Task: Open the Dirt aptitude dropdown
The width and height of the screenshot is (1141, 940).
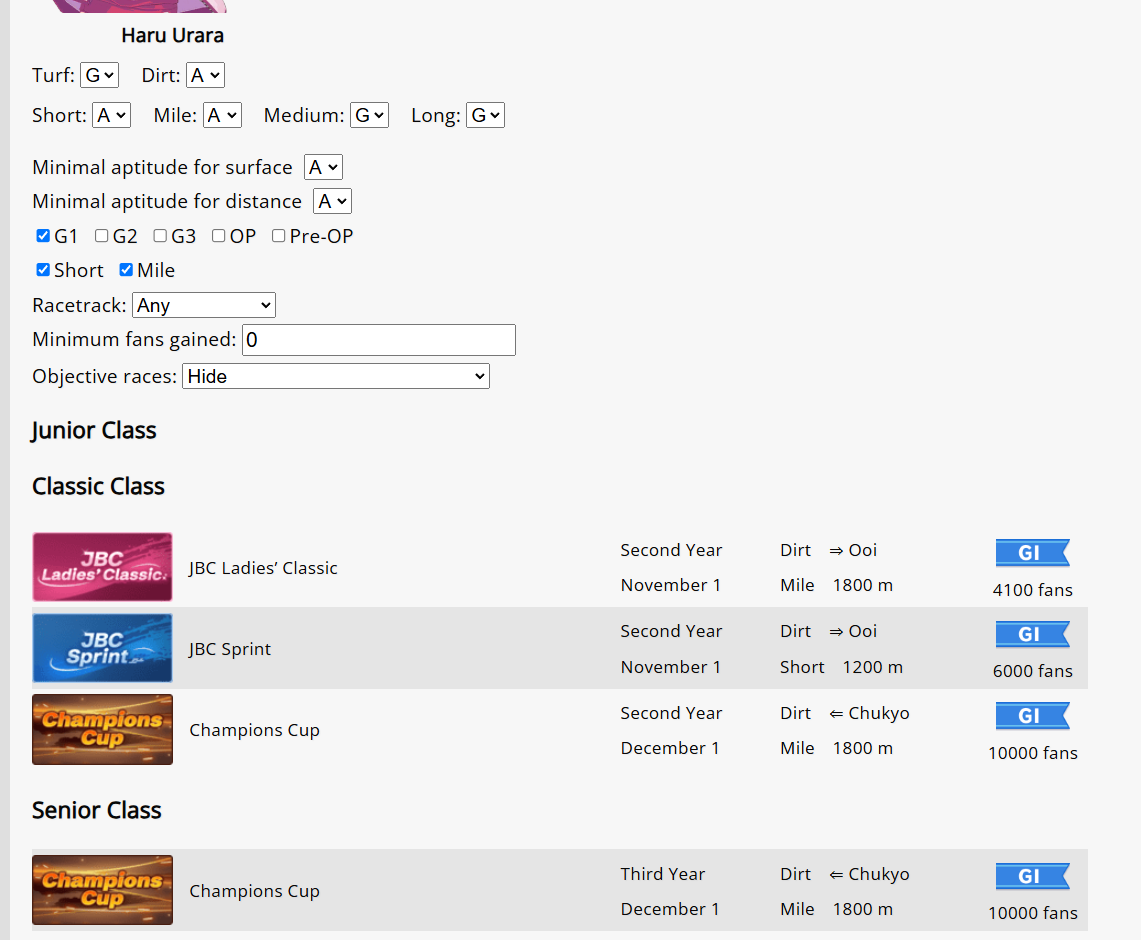Action: point(205,75)
